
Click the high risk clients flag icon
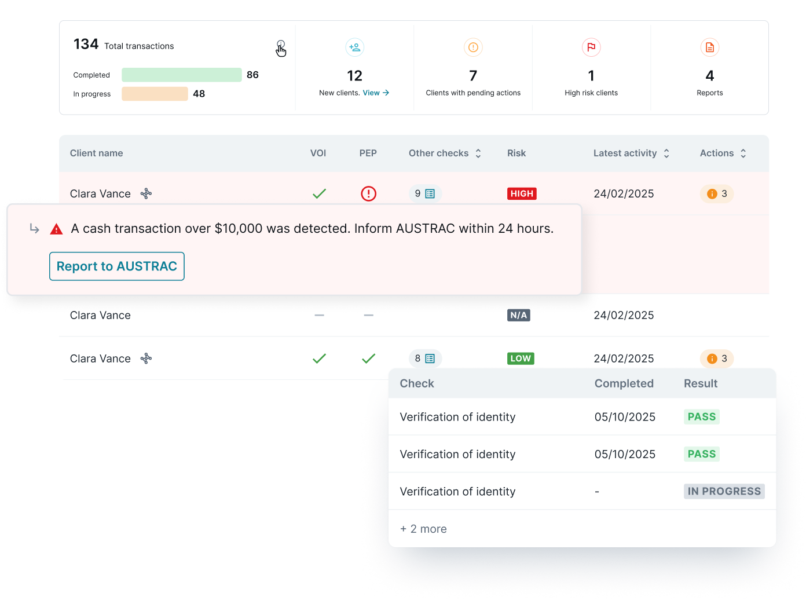[x=591, y=47]
